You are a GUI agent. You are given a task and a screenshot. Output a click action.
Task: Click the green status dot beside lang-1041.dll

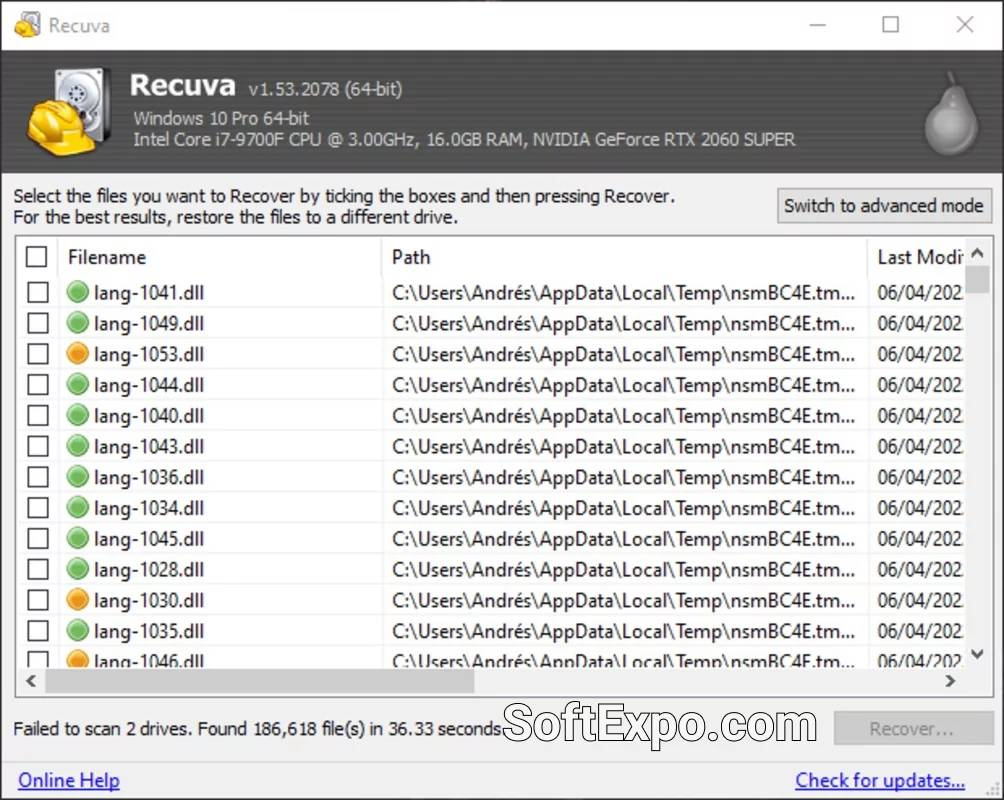coord(77,292)
